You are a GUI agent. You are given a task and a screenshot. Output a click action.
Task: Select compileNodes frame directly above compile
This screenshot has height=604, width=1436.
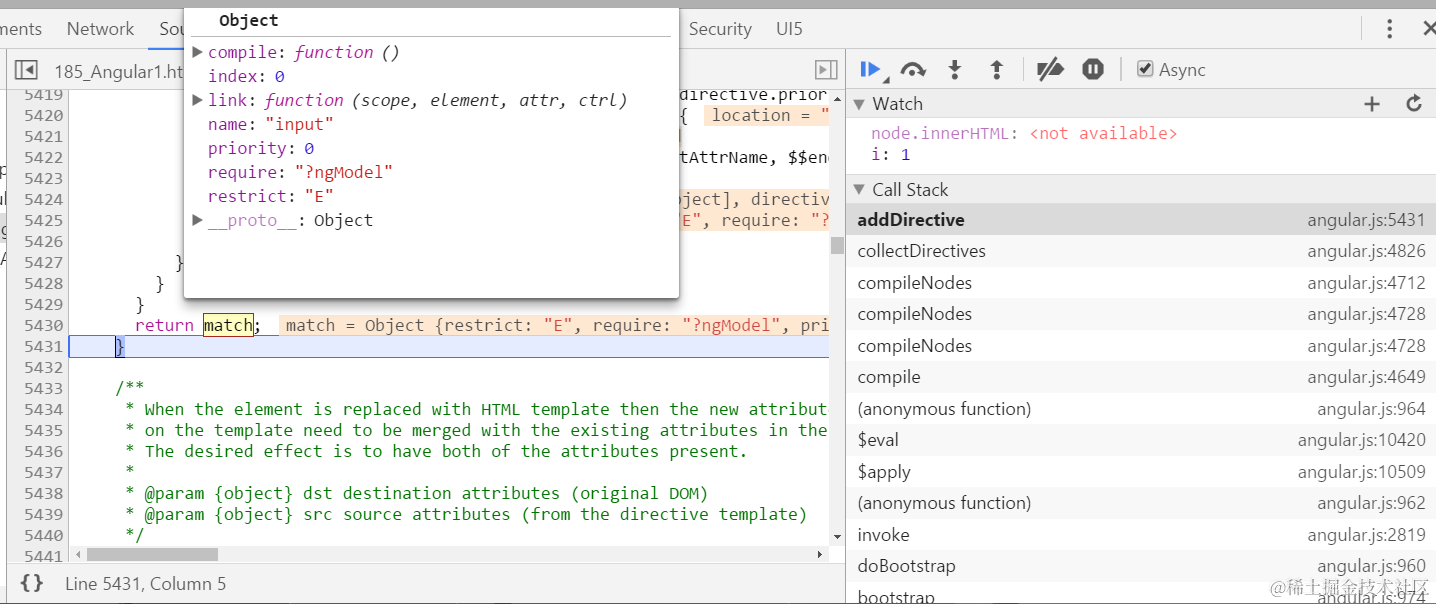tap(1140, 346)
